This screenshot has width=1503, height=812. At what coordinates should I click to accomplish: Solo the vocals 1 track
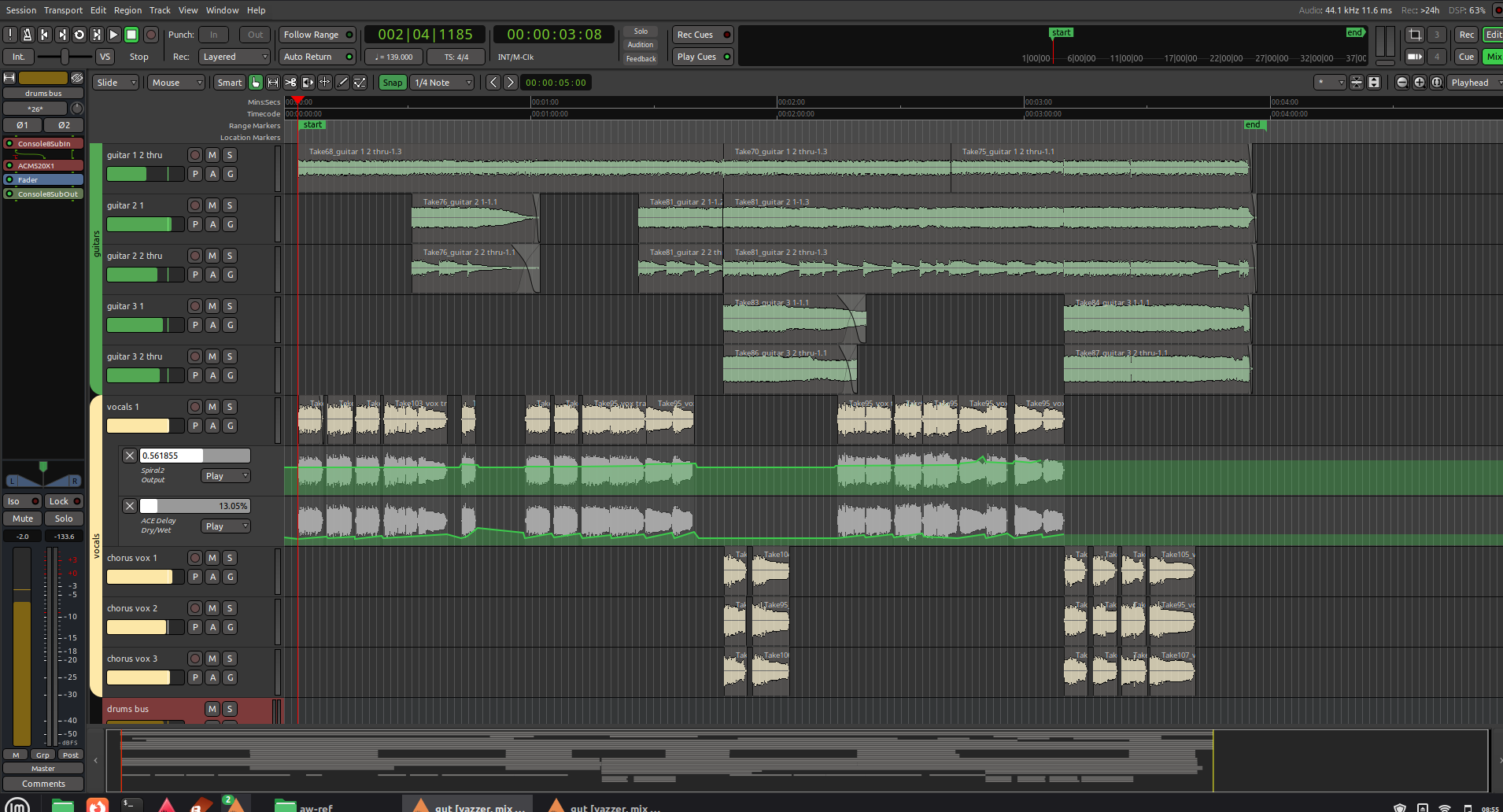(x=230, y=407)
